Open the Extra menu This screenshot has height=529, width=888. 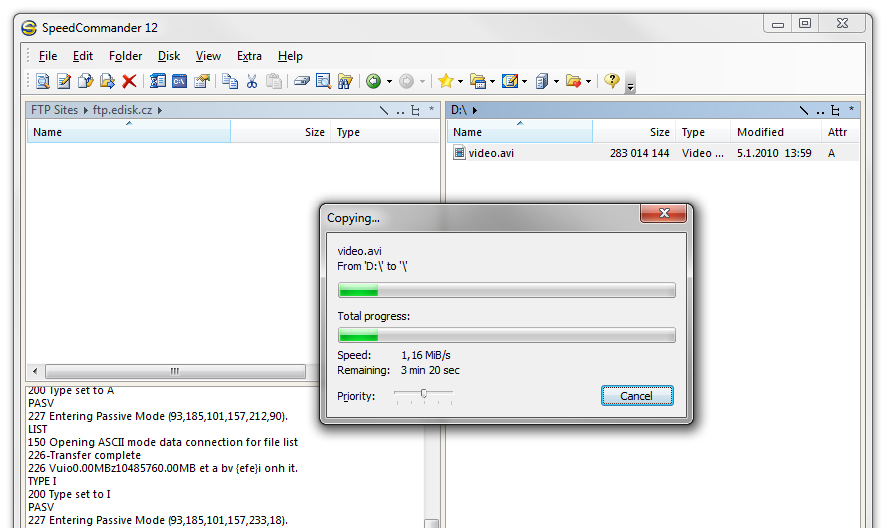[249, 56]
